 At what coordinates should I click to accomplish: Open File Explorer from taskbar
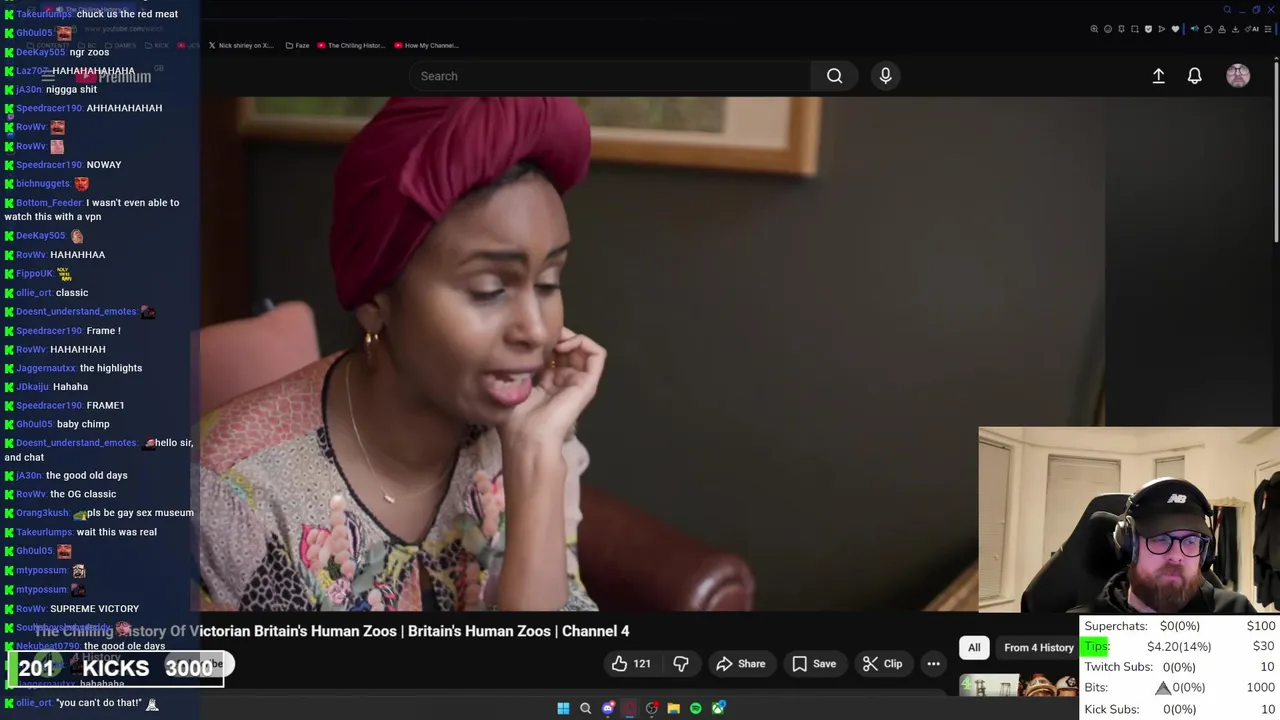(x=674, y=709)
